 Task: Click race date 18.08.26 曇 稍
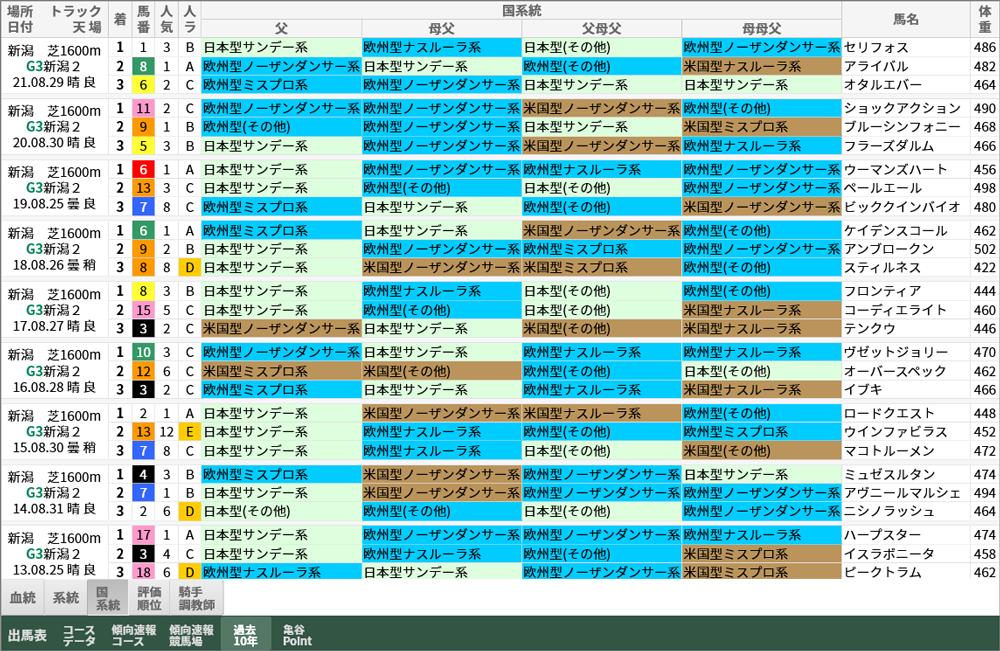(54, 265)
